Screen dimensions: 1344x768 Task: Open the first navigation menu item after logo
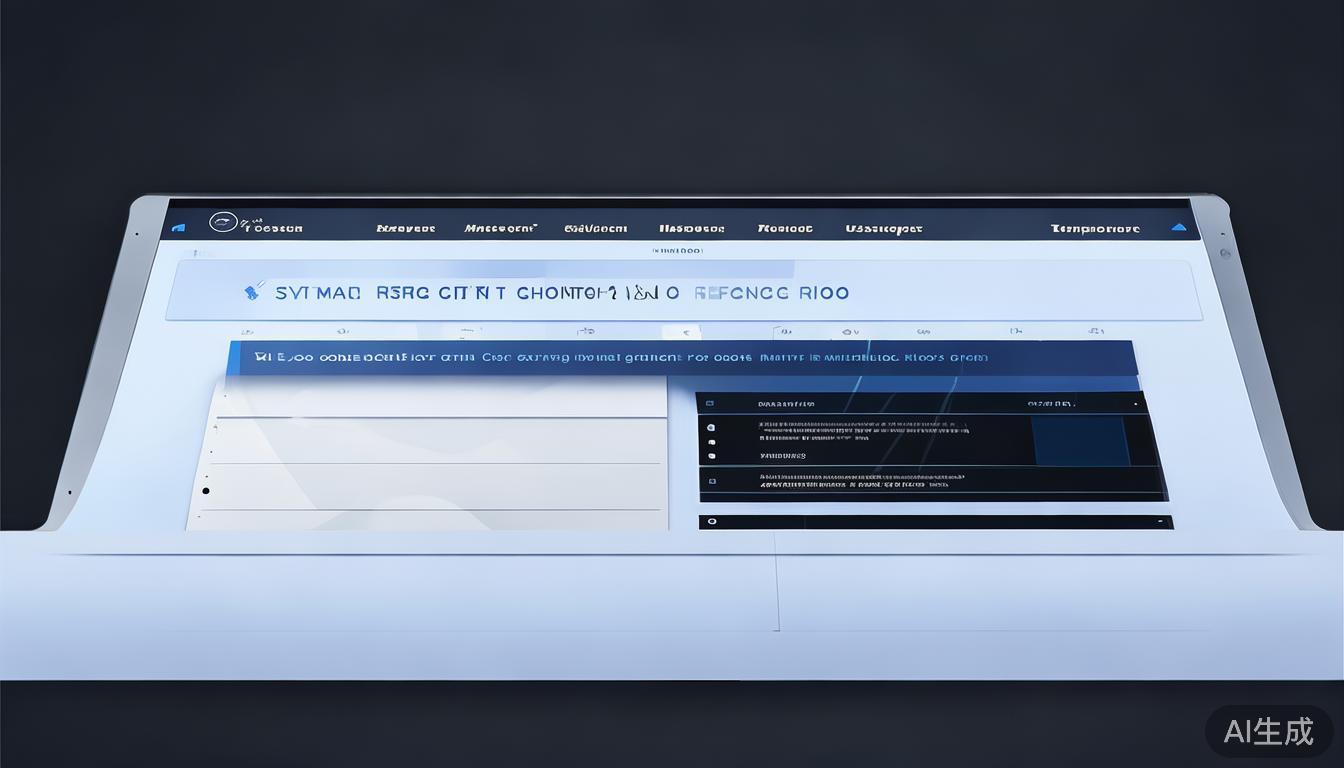405,228
